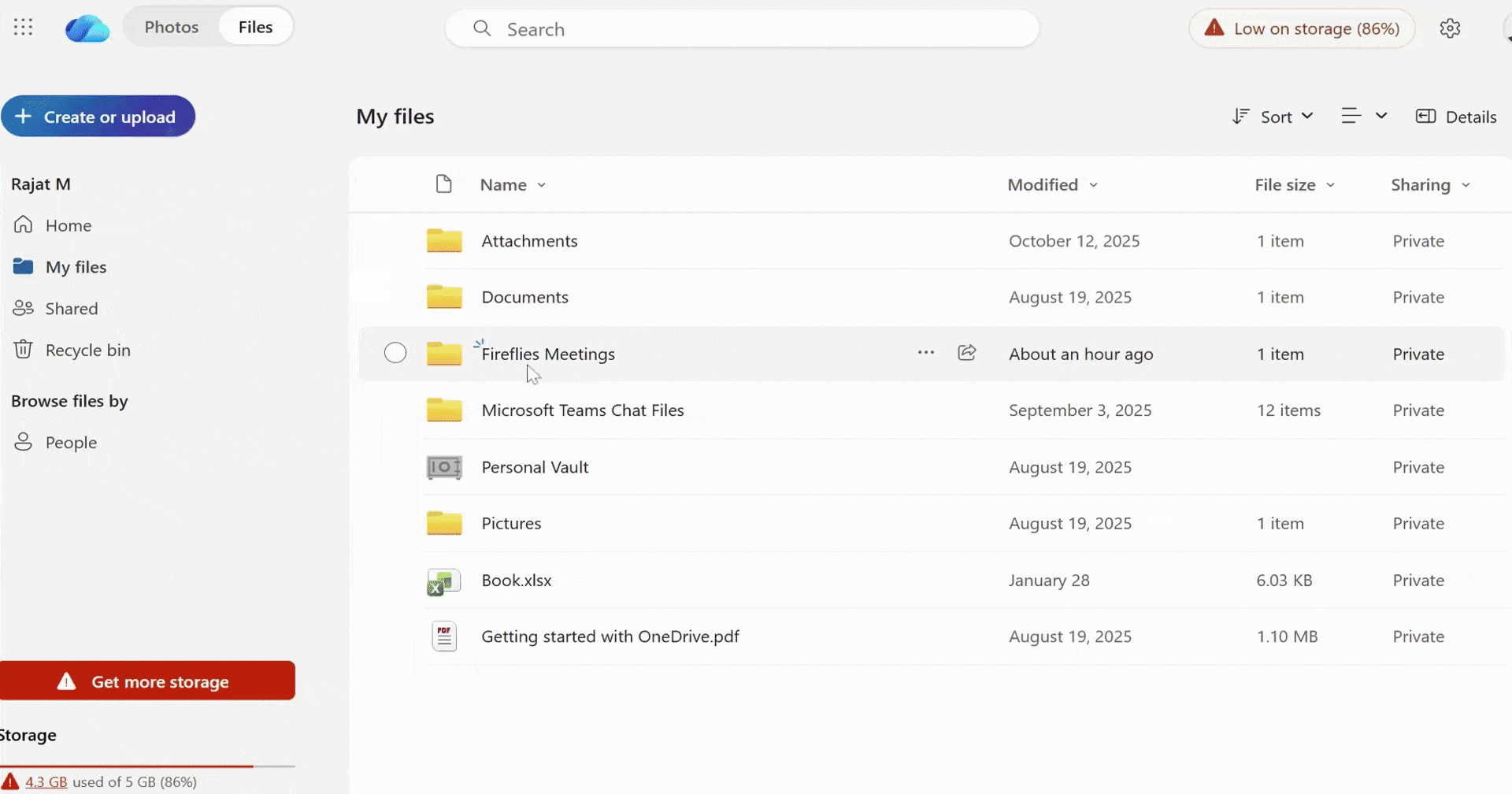1512x794 pixels.
Task: Open settings gear icon
Action: click(x=1450, y=28)
